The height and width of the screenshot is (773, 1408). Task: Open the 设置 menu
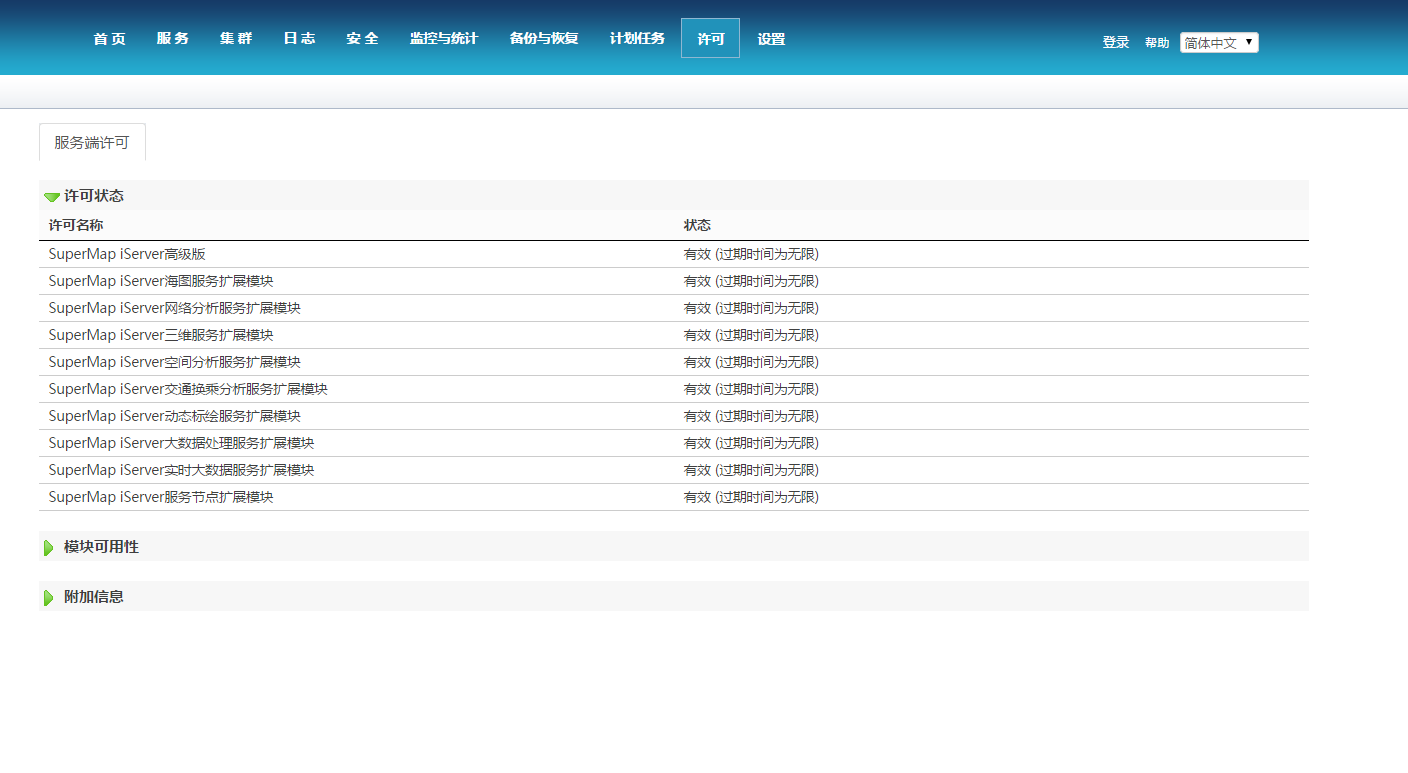coord(771,39)
